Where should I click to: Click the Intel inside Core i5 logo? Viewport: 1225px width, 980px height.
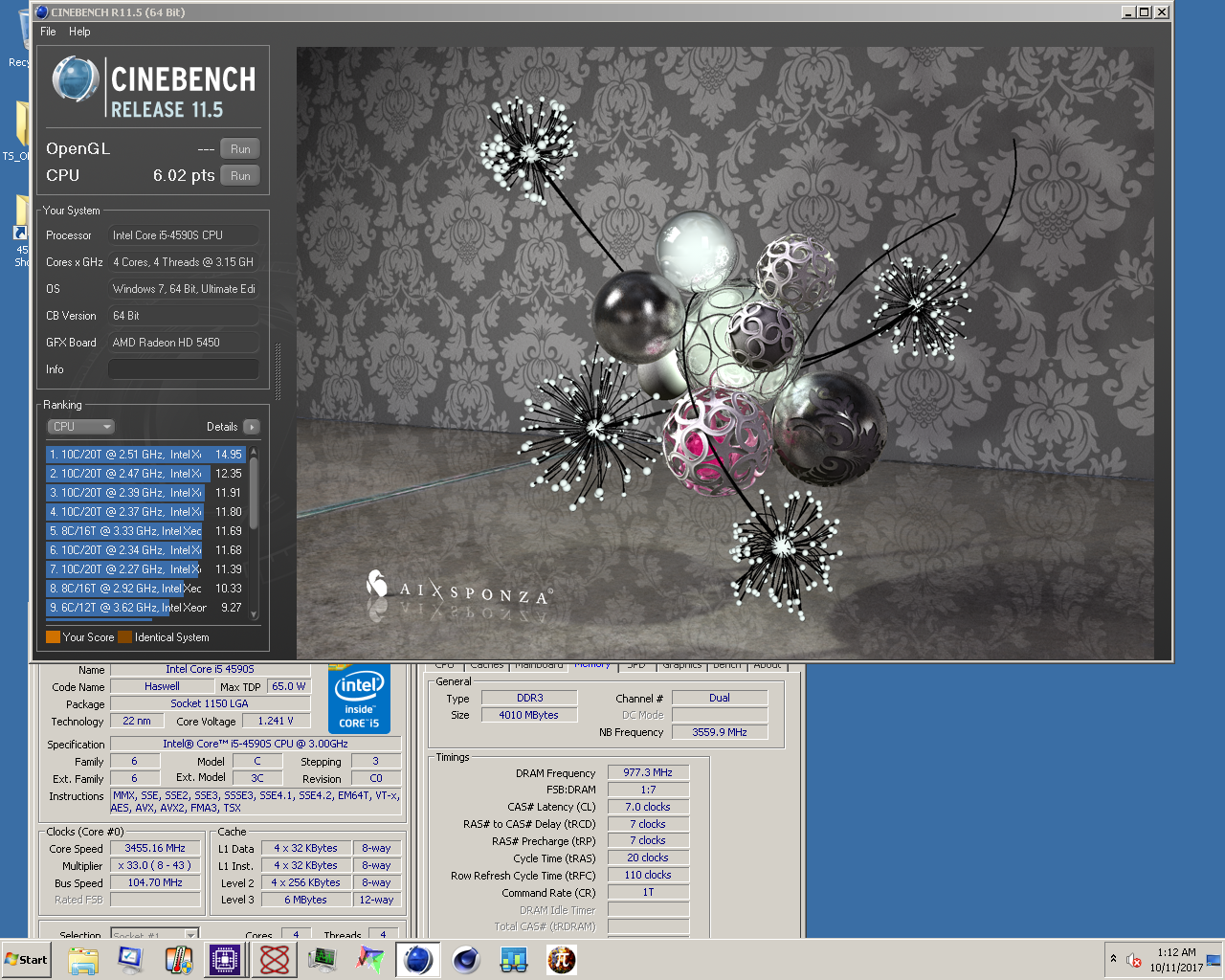(x=359, y=699)
